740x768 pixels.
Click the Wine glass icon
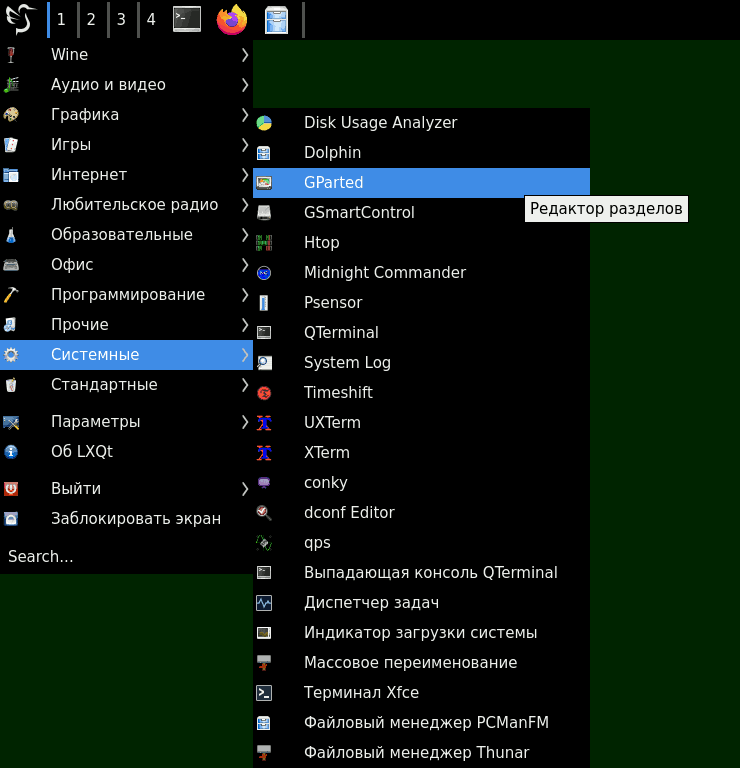click(x=11, y=55)
